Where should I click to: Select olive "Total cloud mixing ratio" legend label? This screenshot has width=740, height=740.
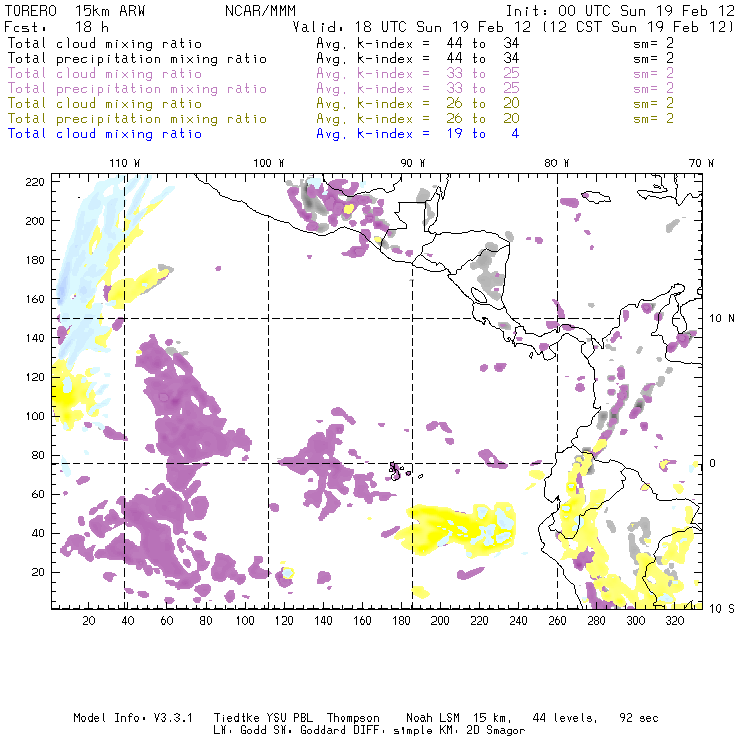[x=105, y=103]
